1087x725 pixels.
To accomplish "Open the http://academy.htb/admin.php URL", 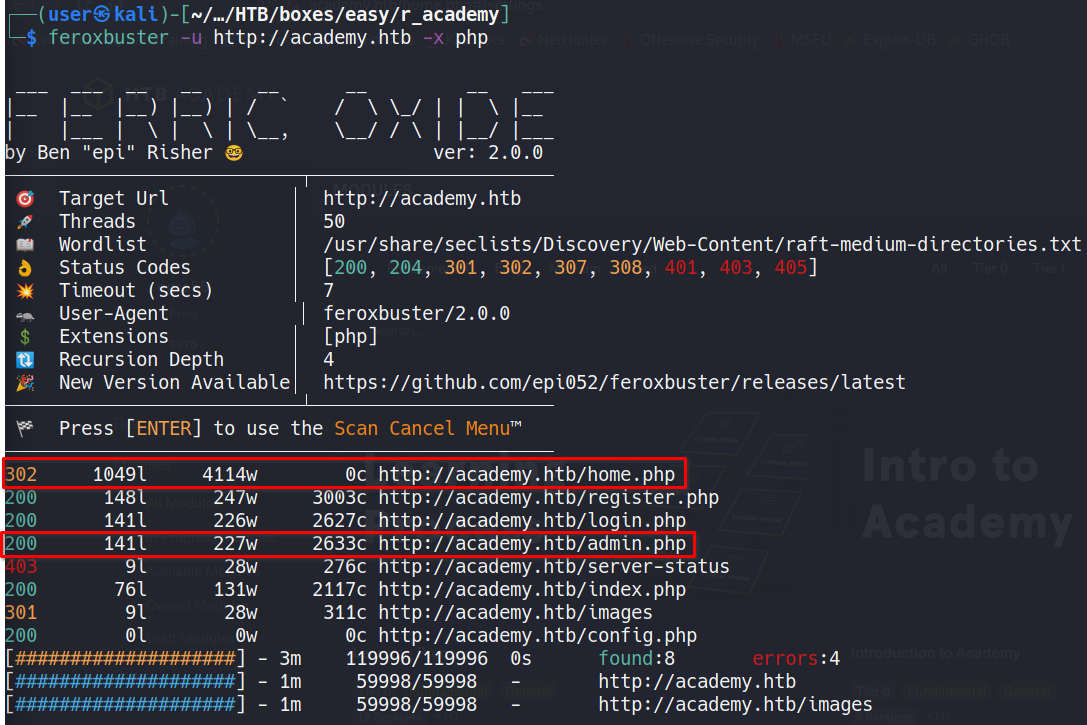I will 532,544.
